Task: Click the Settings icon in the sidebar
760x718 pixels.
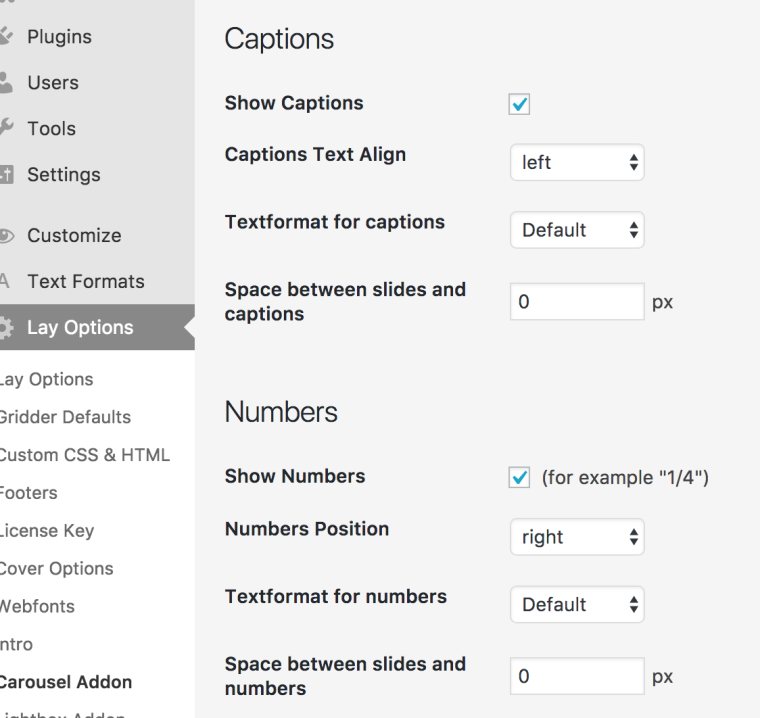Action: 6,175
